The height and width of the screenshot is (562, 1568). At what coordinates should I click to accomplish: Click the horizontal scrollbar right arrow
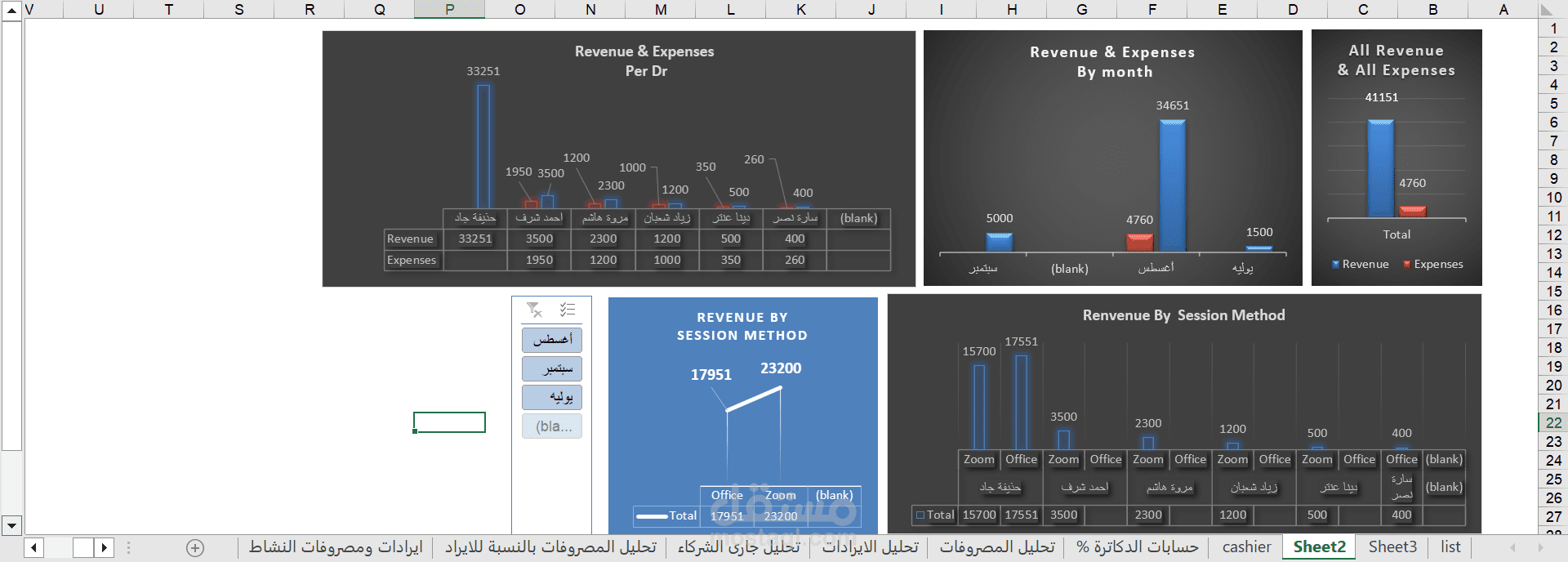(x=105, y=547)
